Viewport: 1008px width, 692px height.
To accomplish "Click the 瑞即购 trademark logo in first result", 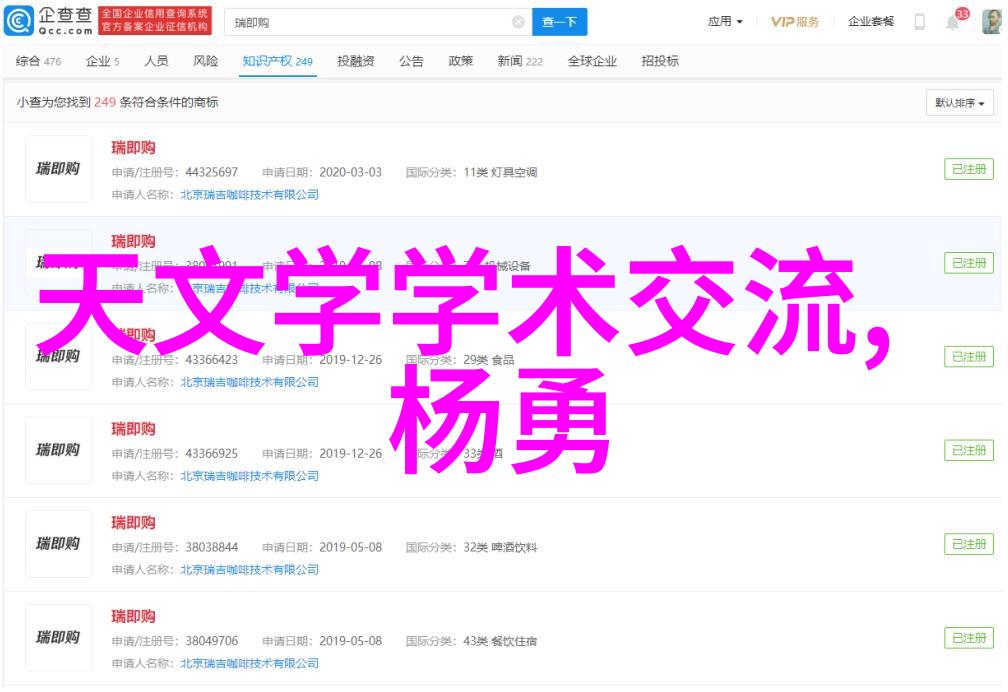I will [x=58, y=170].
